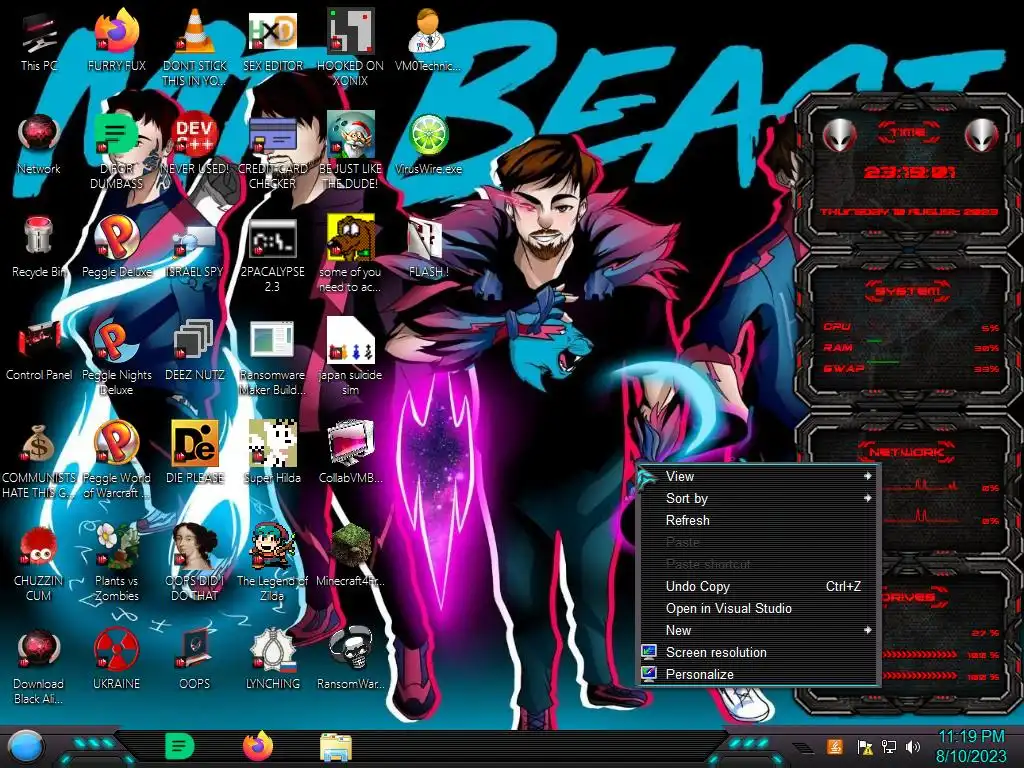
Task: Open Minecraft4Fr block icon
Action: click(x=351, y=555)
